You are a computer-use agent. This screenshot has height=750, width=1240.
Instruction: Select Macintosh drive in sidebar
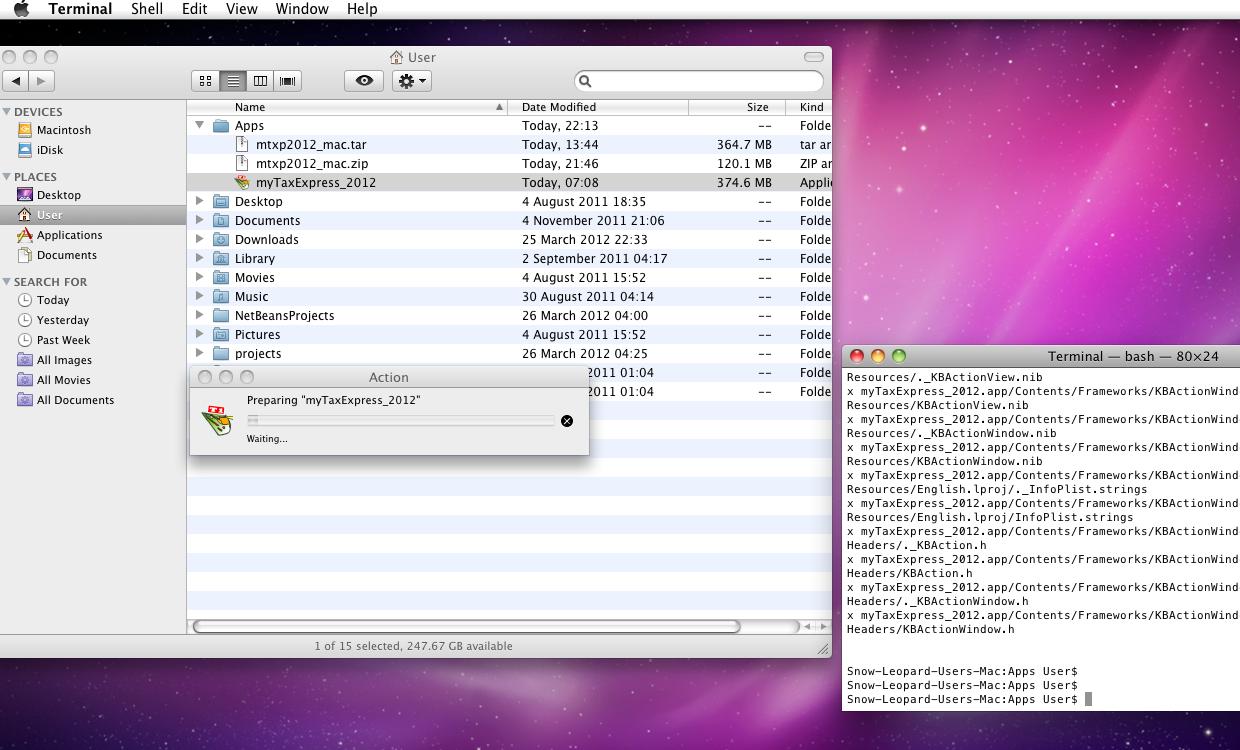point(63,130)
